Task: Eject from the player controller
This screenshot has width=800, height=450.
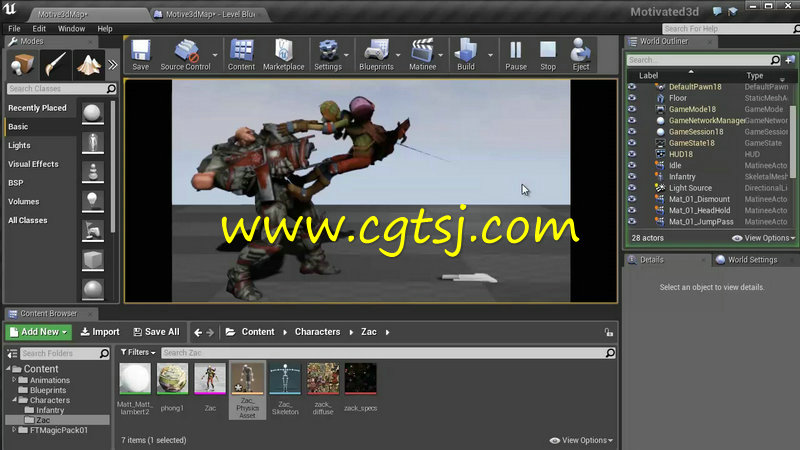Action: (581, 54)
